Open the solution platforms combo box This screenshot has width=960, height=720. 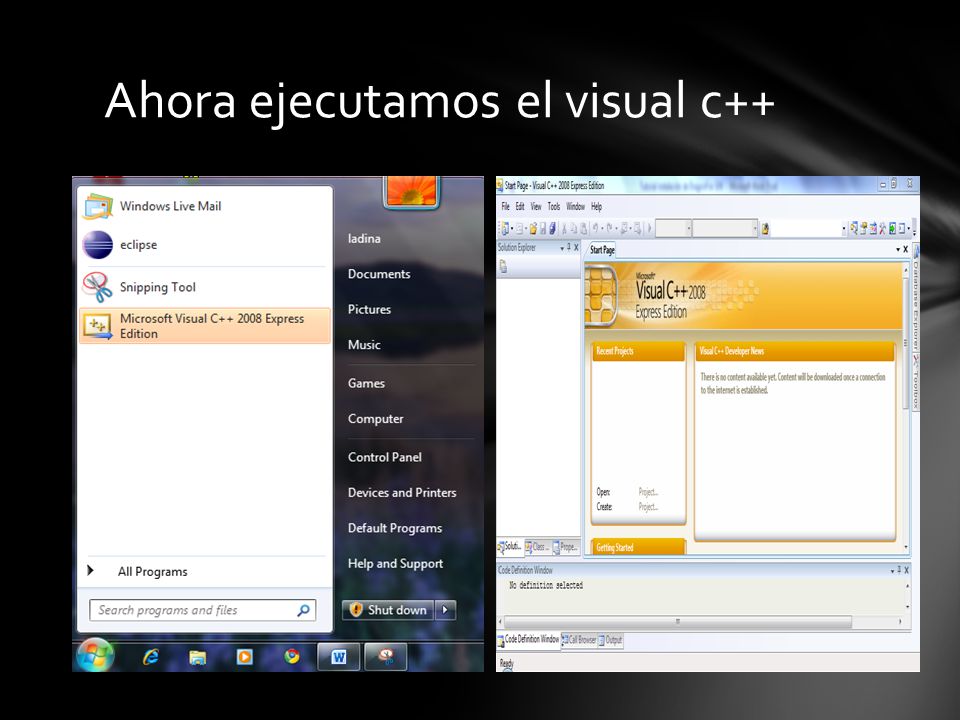(x=725, y=229)
